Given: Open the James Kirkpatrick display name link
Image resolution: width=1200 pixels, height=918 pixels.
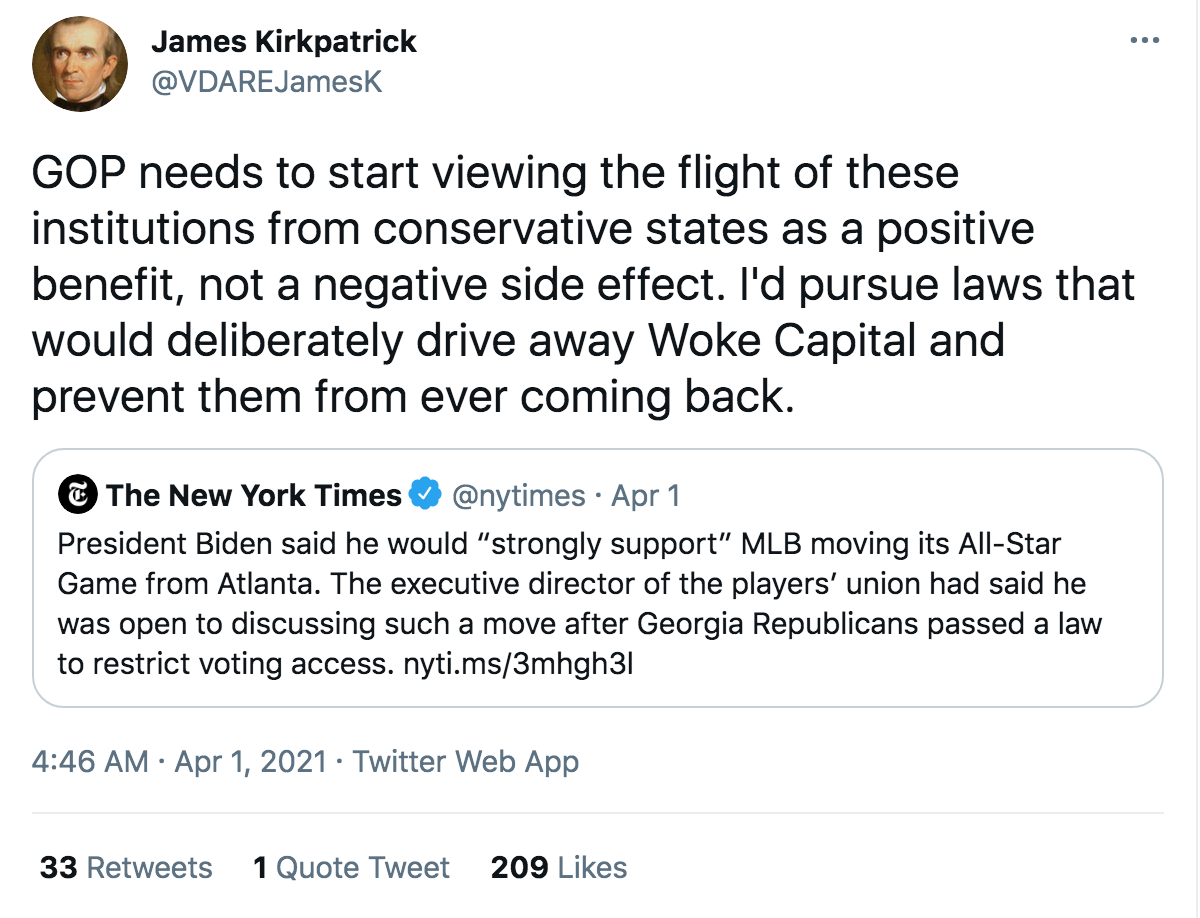Looking at the screenshot, I should (284, 42).
